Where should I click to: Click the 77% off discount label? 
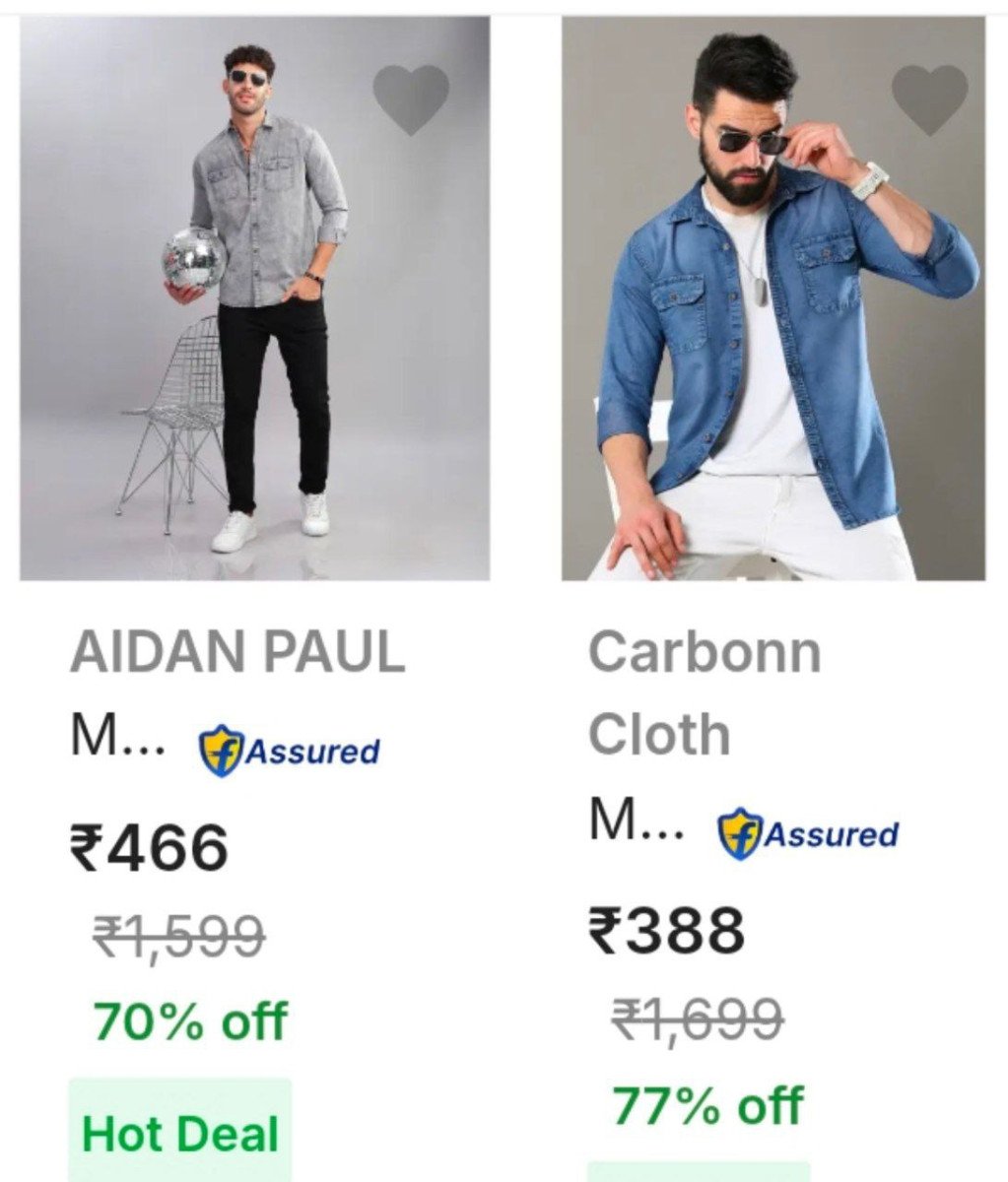click(x=707, y=1105)
